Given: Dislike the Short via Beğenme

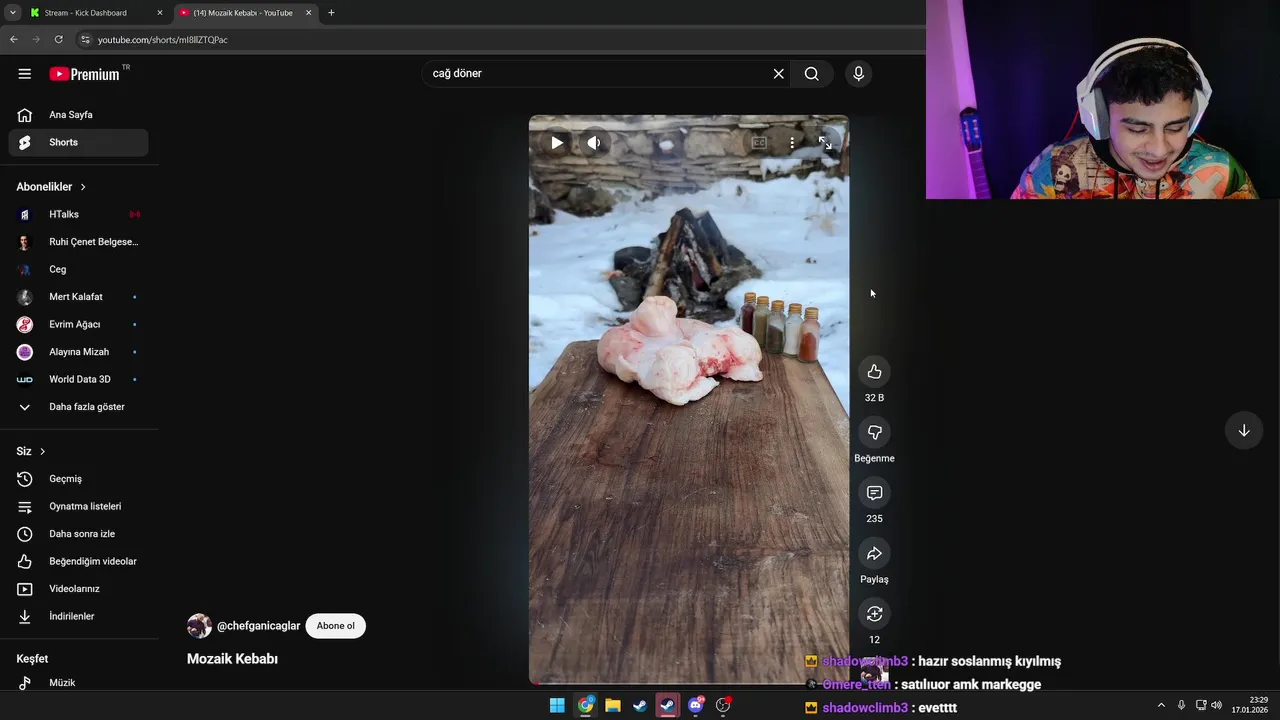Looking at the screenshot, I should coord(874,432).
